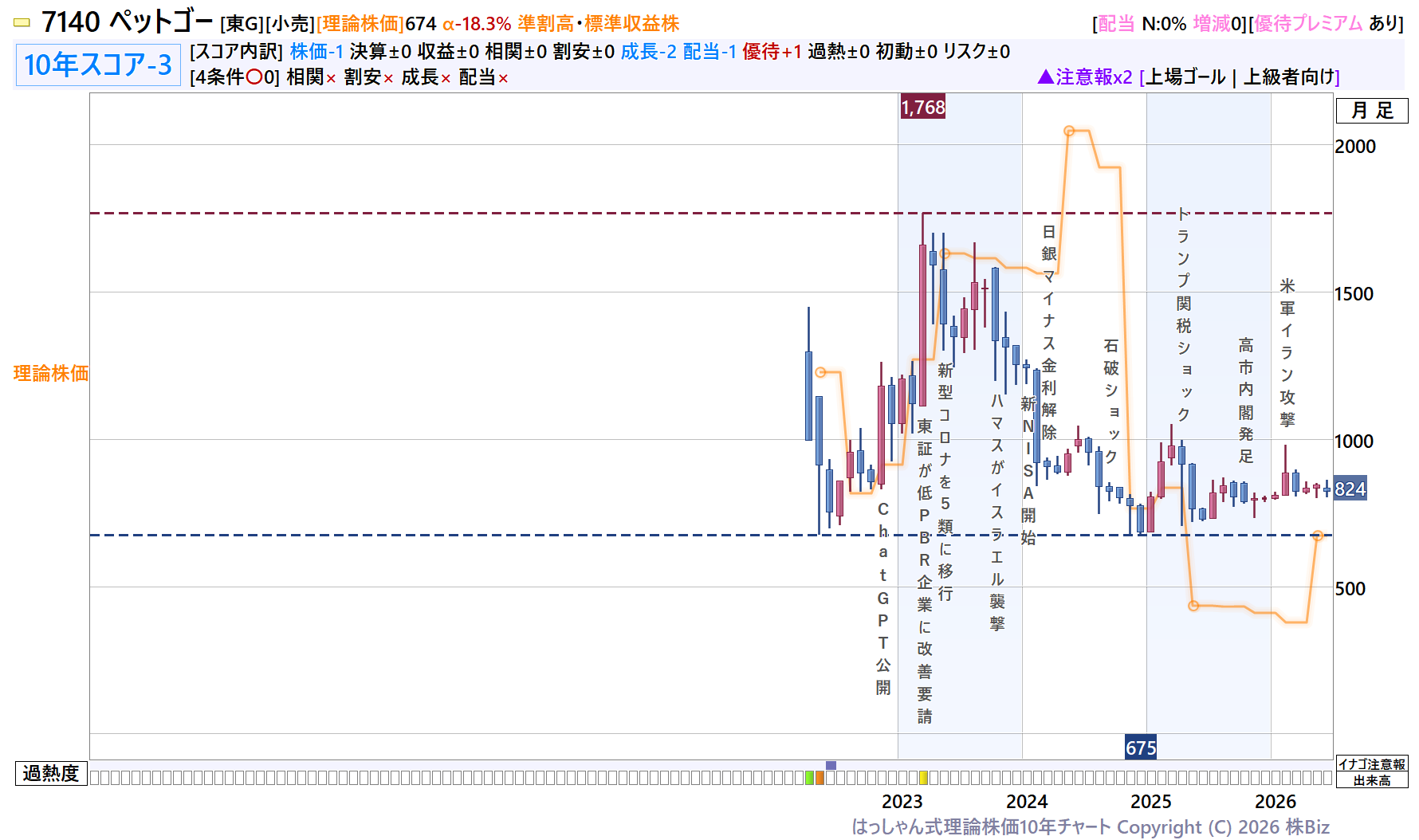The image size is (1419, 840).
Task: Click the 675 low price label
Action: coord(1141,748)
